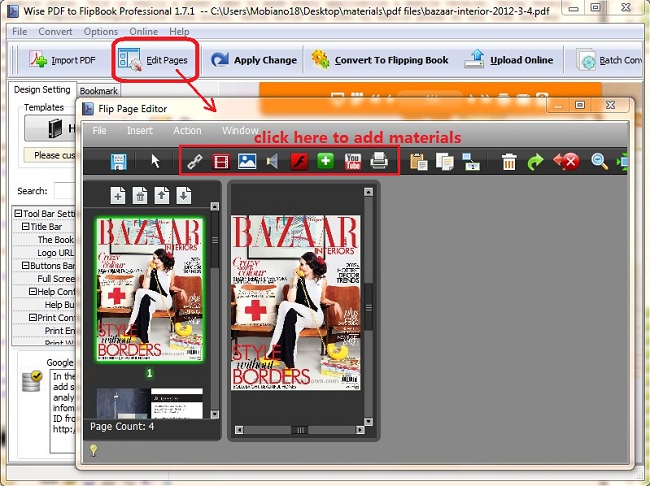Collapse the Tool Bar Settings tree node
650x486 pixels.
[18, 213]
